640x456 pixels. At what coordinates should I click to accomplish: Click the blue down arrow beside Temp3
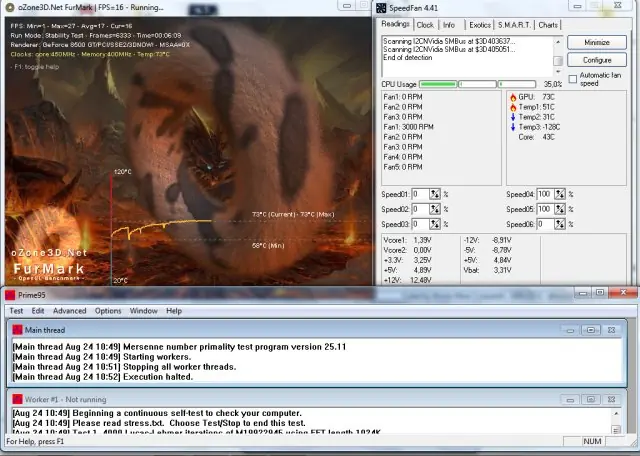pyautogui.click(x=513, y=127)
